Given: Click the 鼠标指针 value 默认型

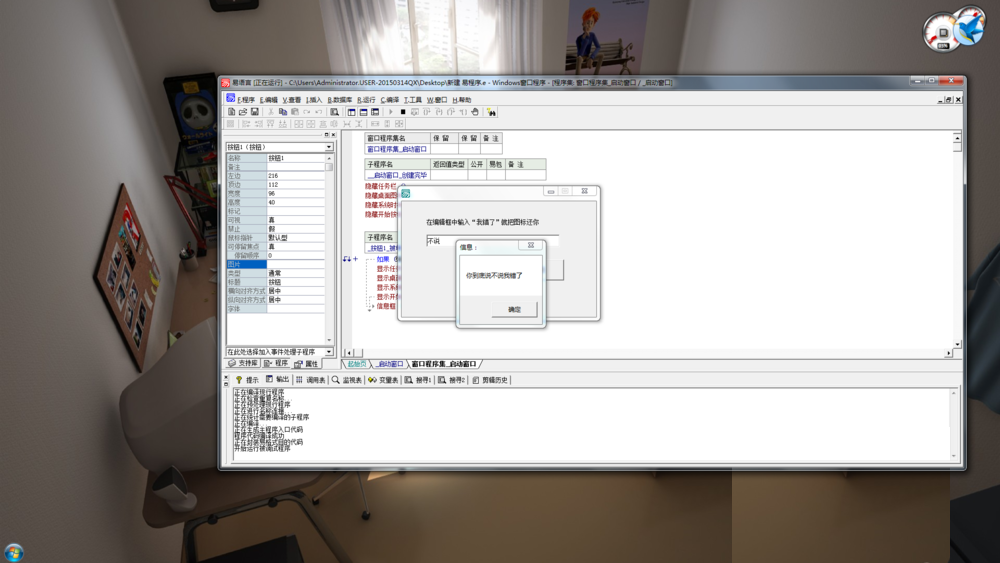Looking at the screenshot, I should pos(296,237).
